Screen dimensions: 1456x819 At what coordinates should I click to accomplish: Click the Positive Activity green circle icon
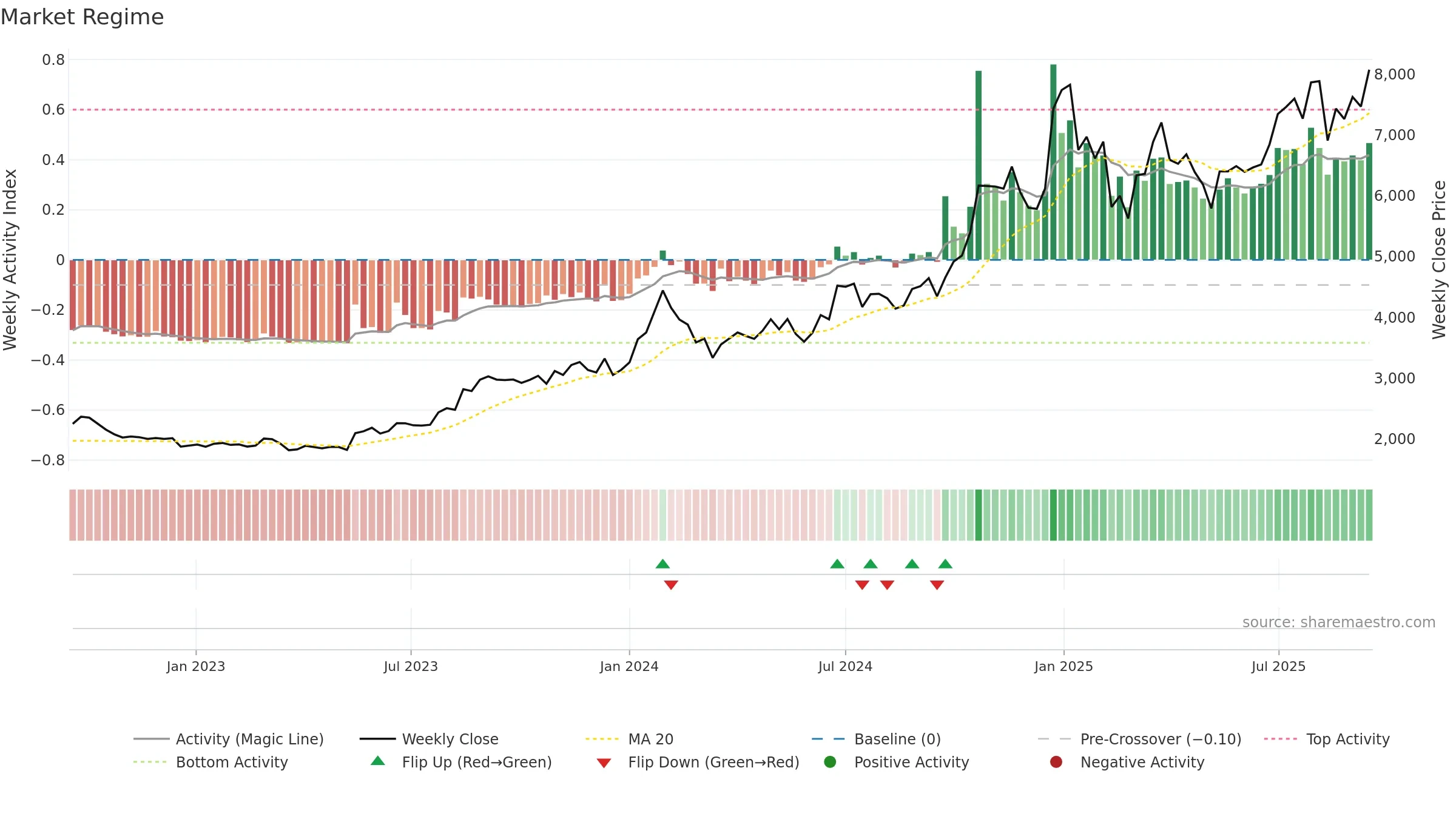(831, 762)
